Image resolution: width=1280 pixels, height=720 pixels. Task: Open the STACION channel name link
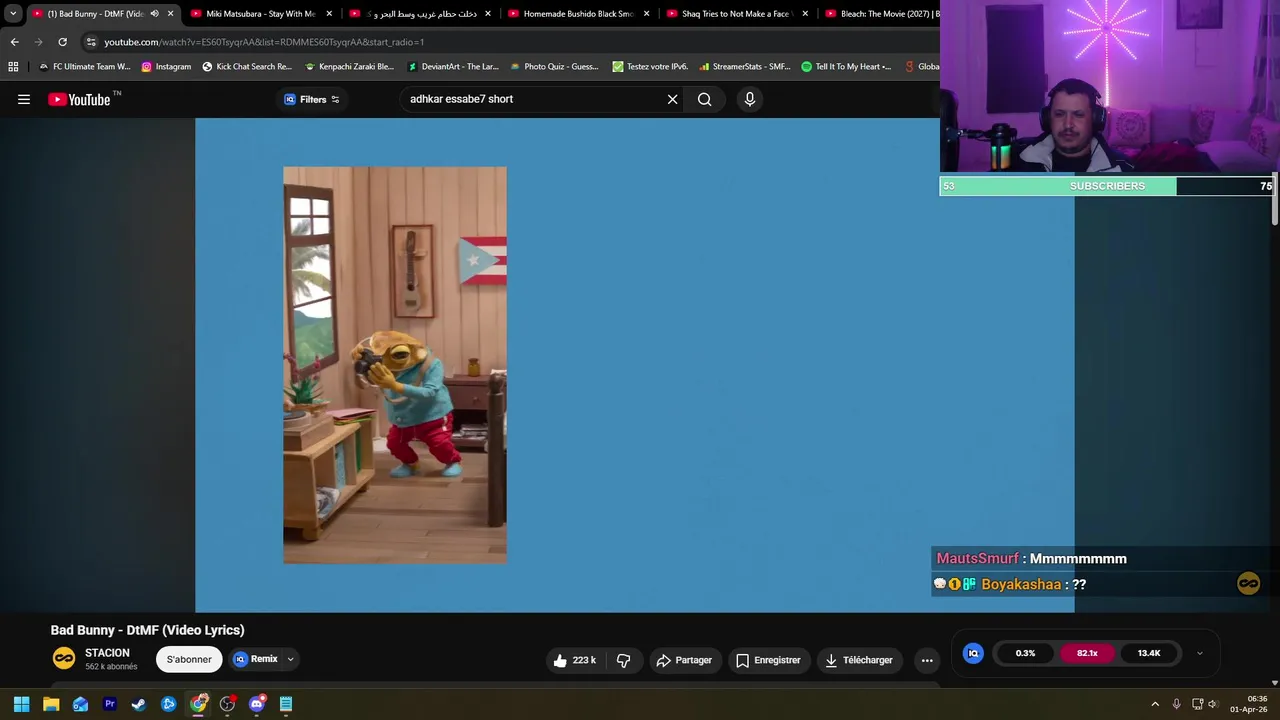coord(107,653)
